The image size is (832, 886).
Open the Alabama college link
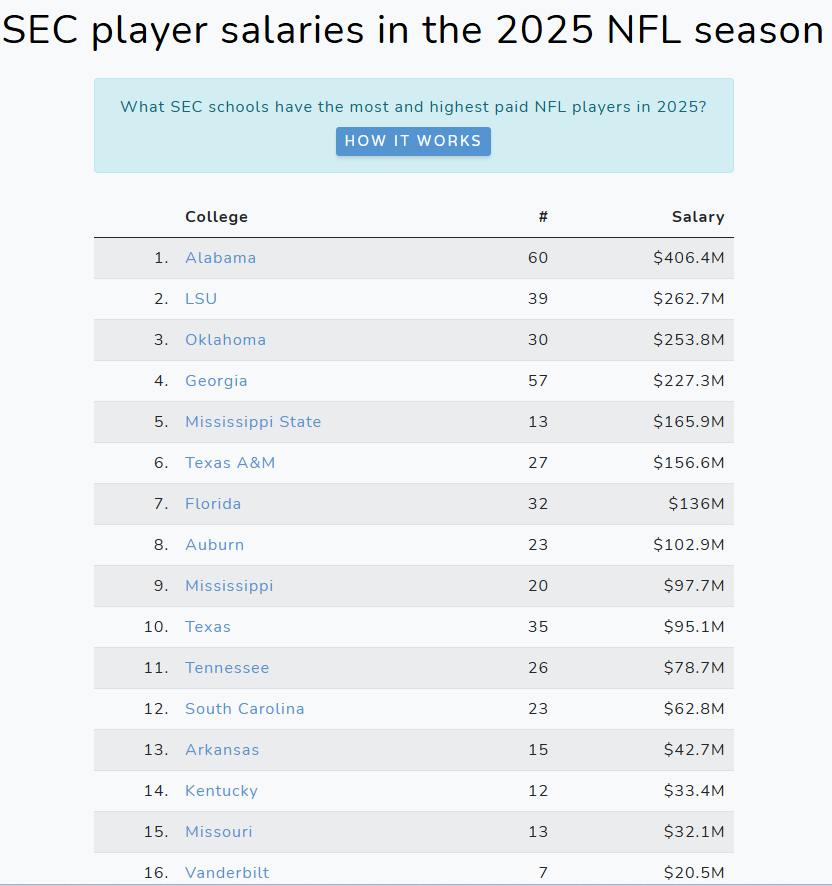[x=220, y=258]
